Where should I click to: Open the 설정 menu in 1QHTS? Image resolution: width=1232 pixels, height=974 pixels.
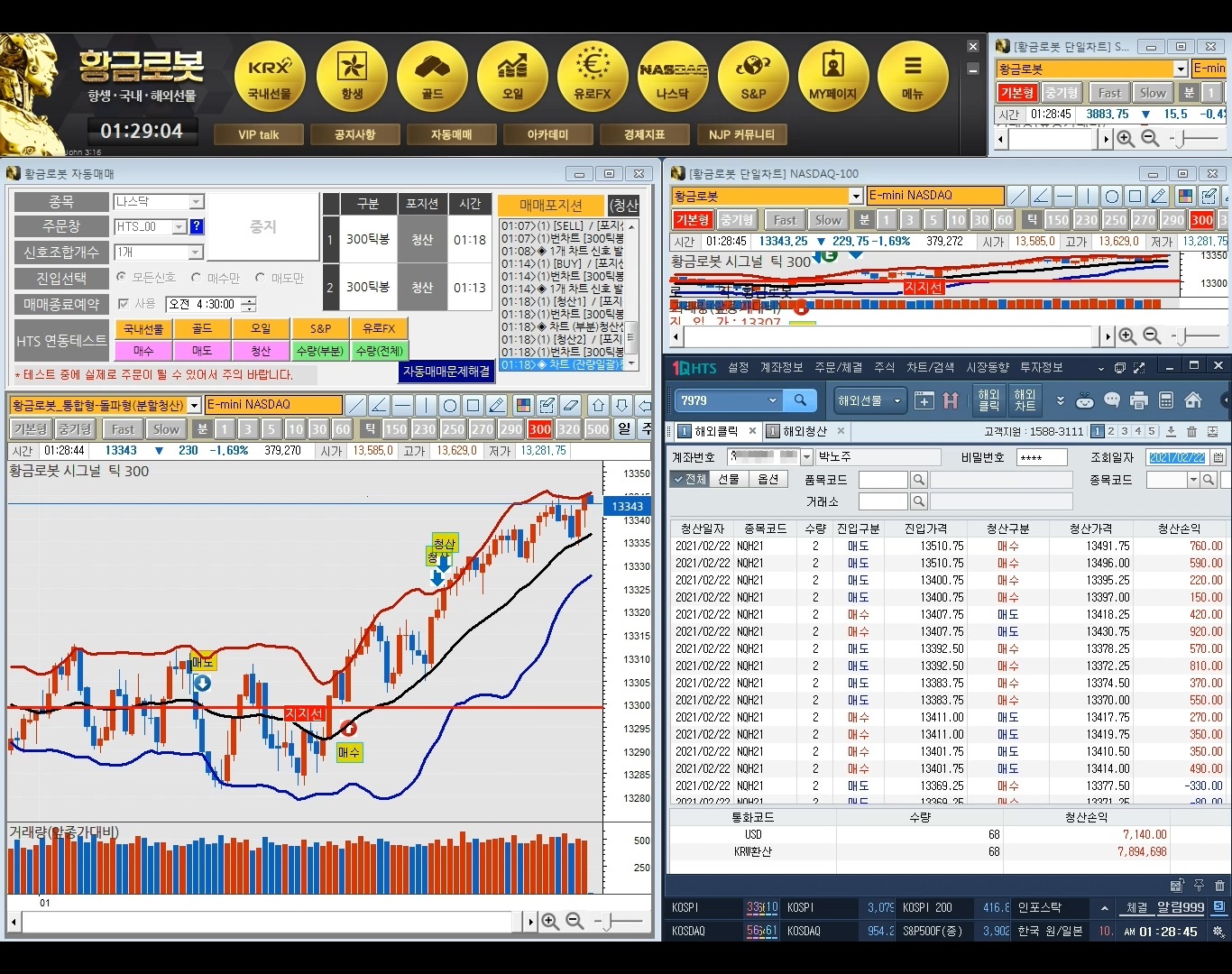(x=739, y=367)
